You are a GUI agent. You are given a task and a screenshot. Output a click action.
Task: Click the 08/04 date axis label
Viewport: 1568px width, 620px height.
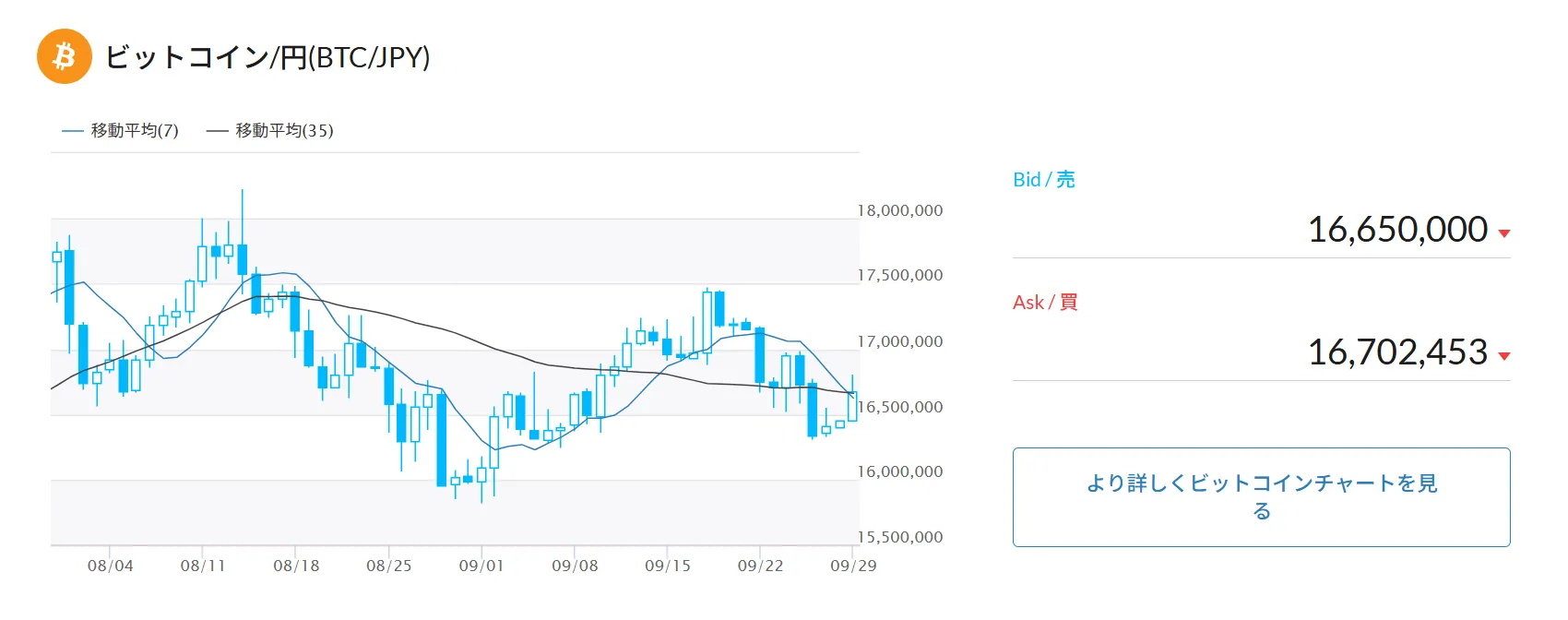111,566
